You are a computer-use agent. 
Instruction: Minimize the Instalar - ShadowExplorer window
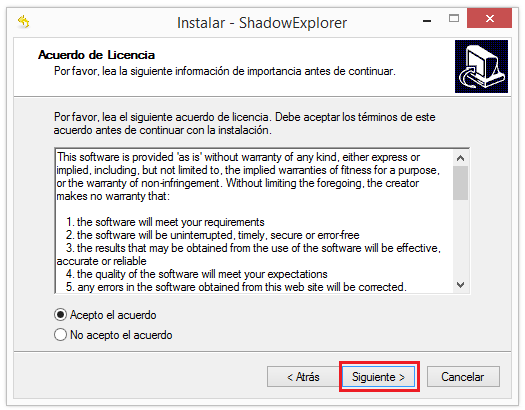(427, 21)
